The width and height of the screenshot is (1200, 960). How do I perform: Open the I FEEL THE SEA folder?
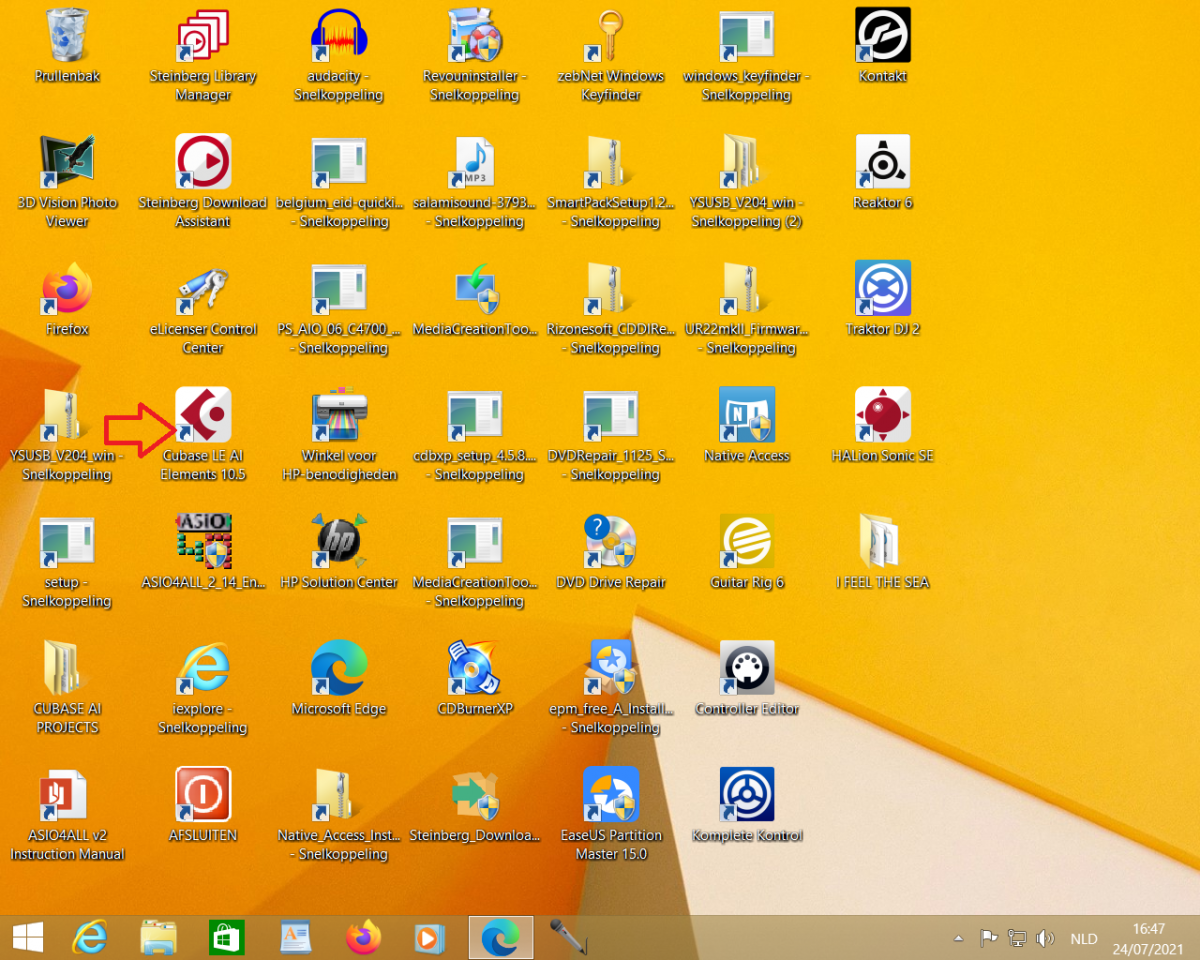[x=883, y=542]
